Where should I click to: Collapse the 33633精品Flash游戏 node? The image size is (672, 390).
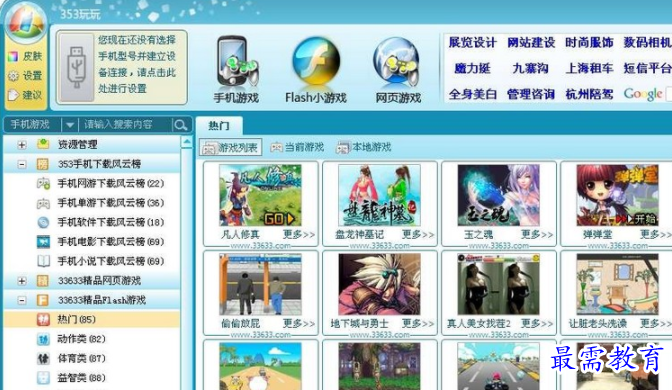pyautogui.click(x=21, y=300)
